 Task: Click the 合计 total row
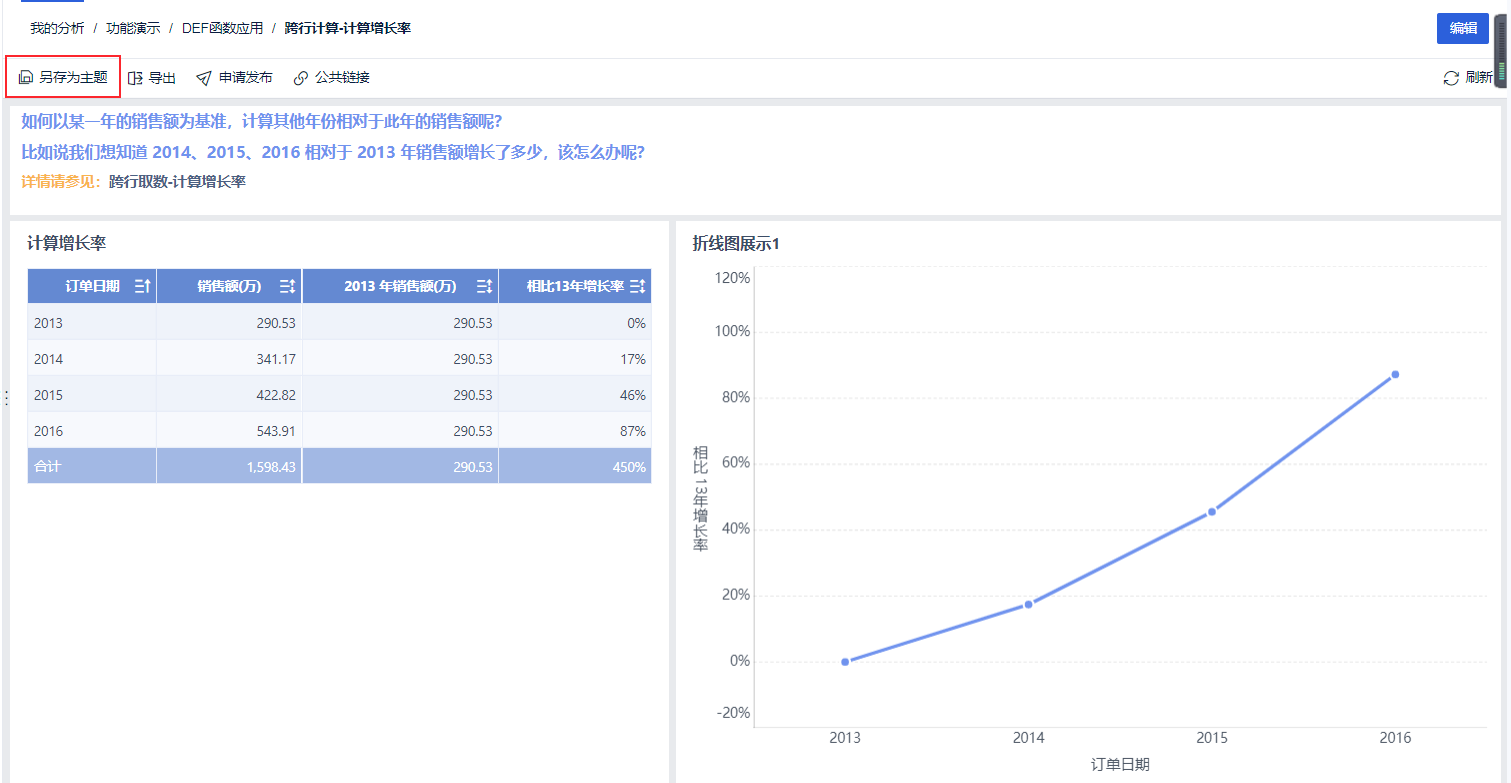[x=339, y=466]
